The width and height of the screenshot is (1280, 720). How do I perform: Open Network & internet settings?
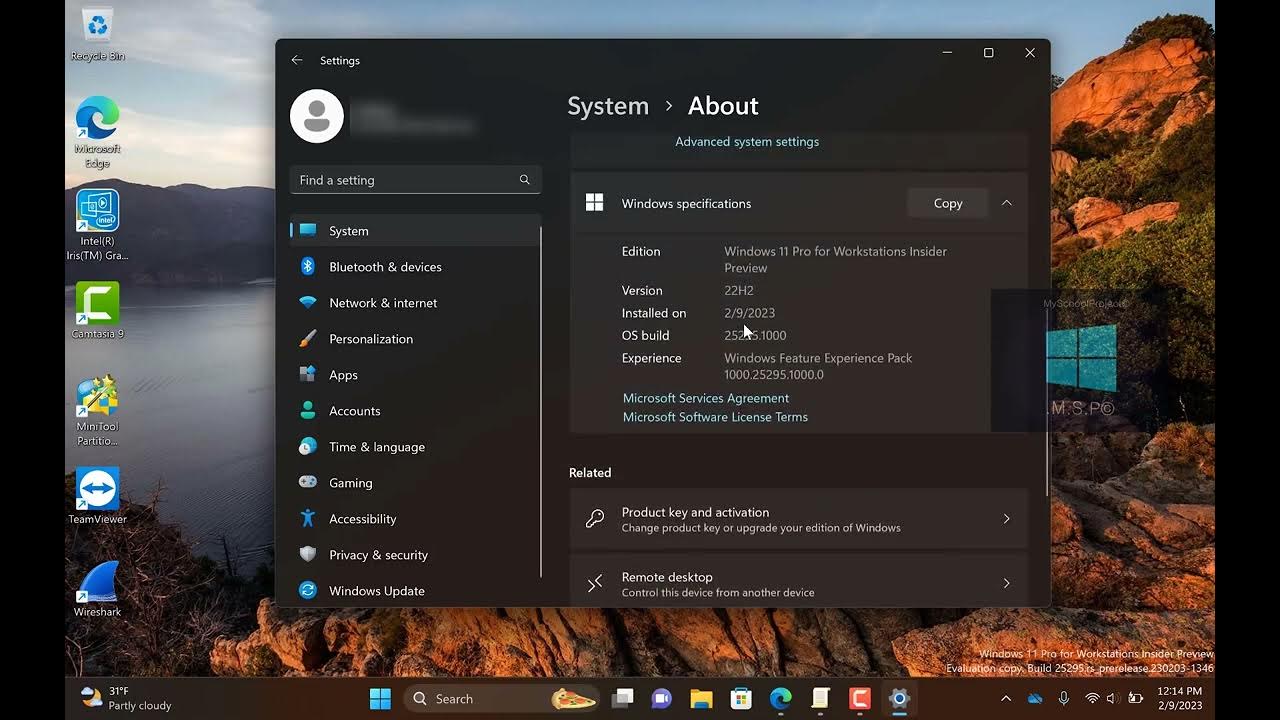tap(415, 303)
